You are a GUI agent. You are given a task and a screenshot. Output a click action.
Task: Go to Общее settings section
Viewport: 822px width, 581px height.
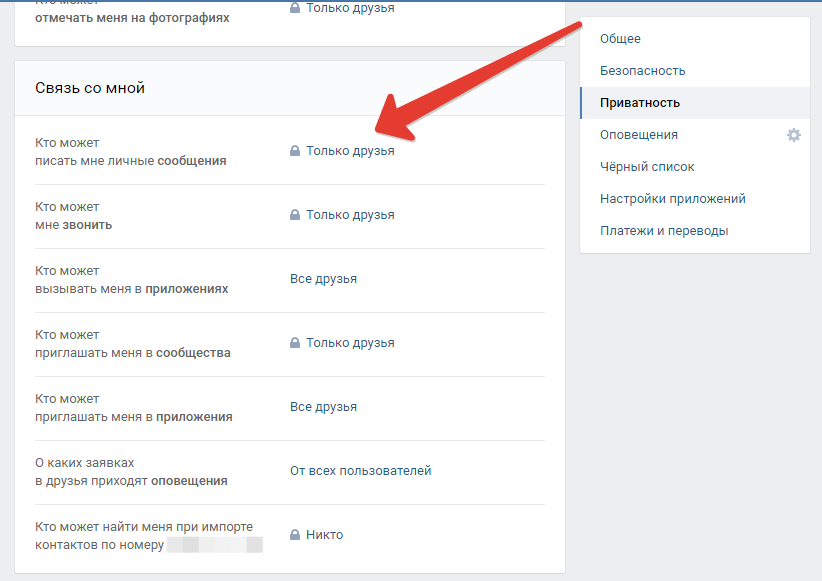(x=695, y=39)
